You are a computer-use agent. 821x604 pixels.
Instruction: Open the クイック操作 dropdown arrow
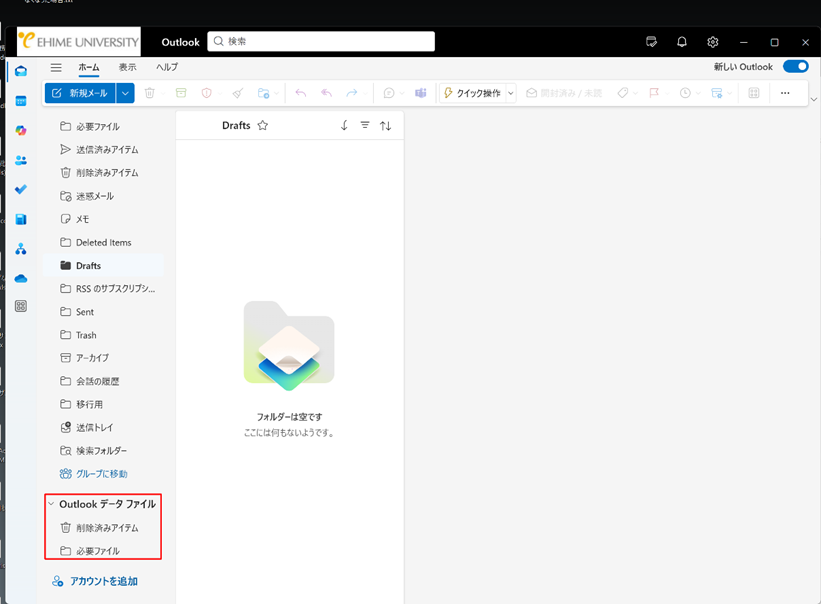pos(510,93)
